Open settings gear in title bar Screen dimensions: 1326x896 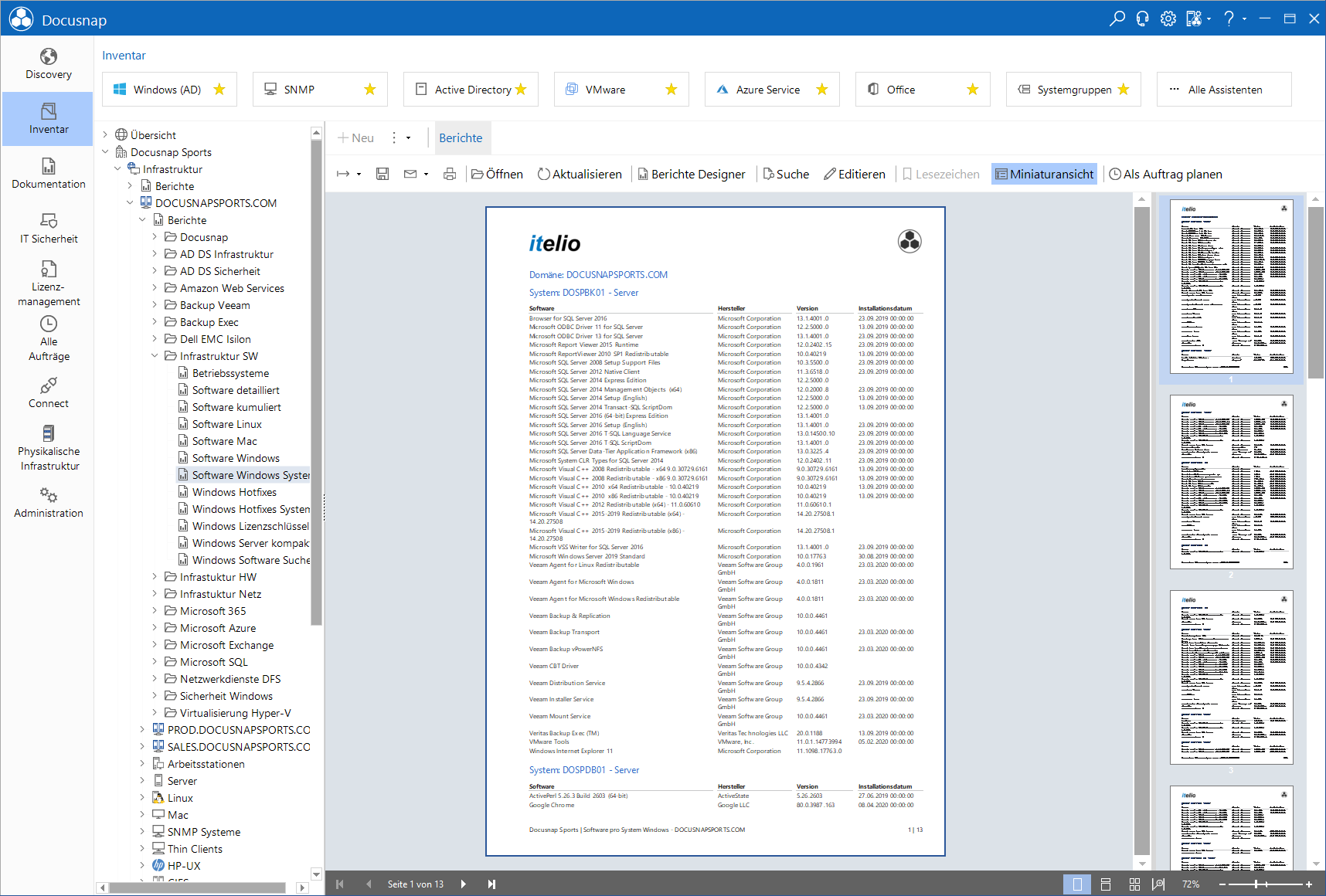point(1168,19)
